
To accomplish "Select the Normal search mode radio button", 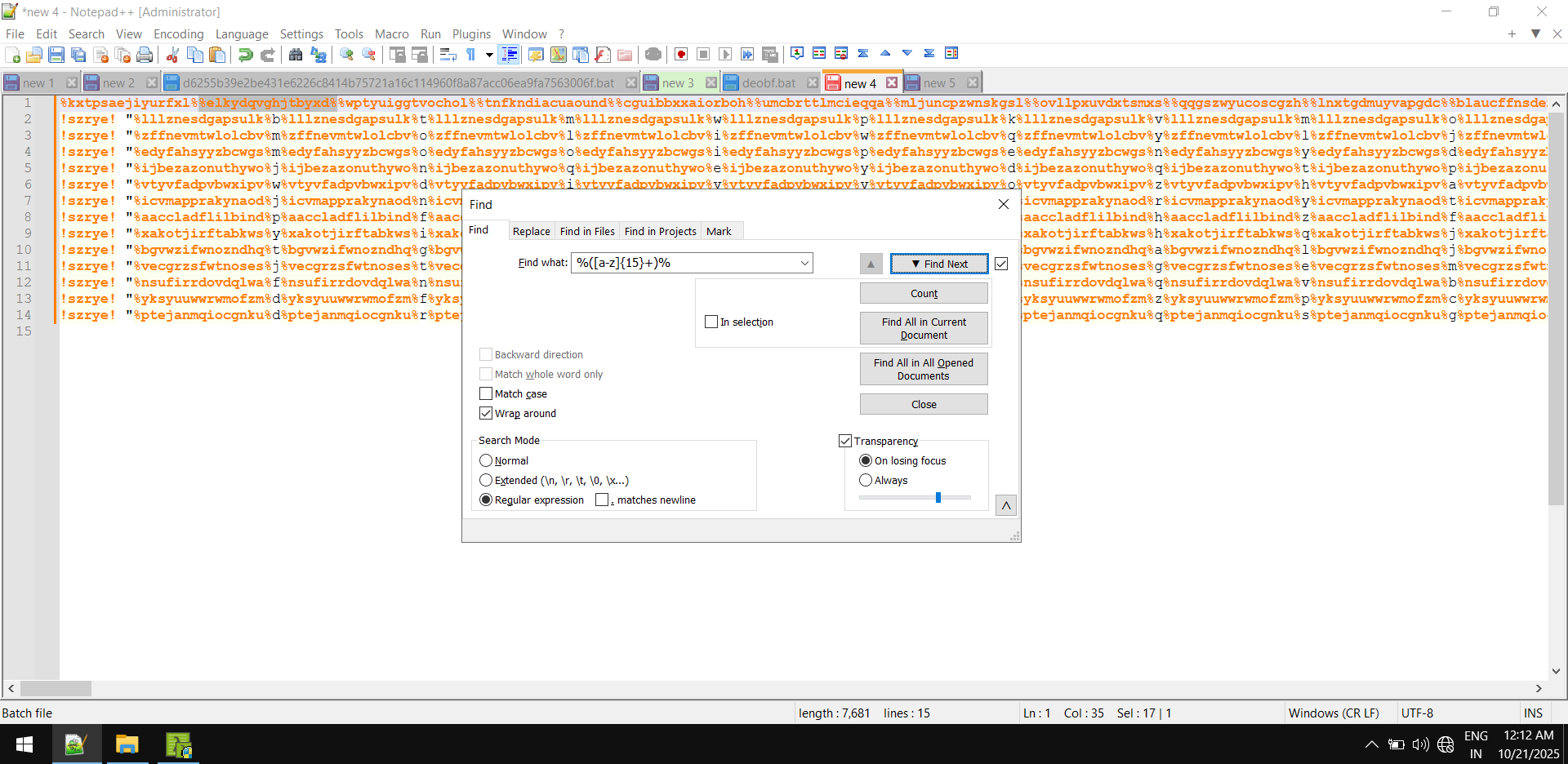I will (x=486, y=460).
